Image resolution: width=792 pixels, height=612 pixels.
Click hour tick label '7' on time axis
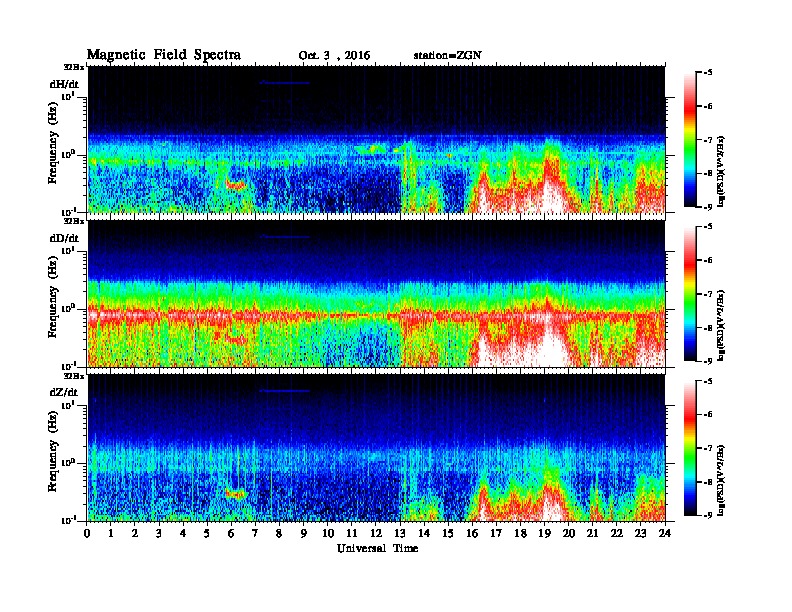[256, 533]
